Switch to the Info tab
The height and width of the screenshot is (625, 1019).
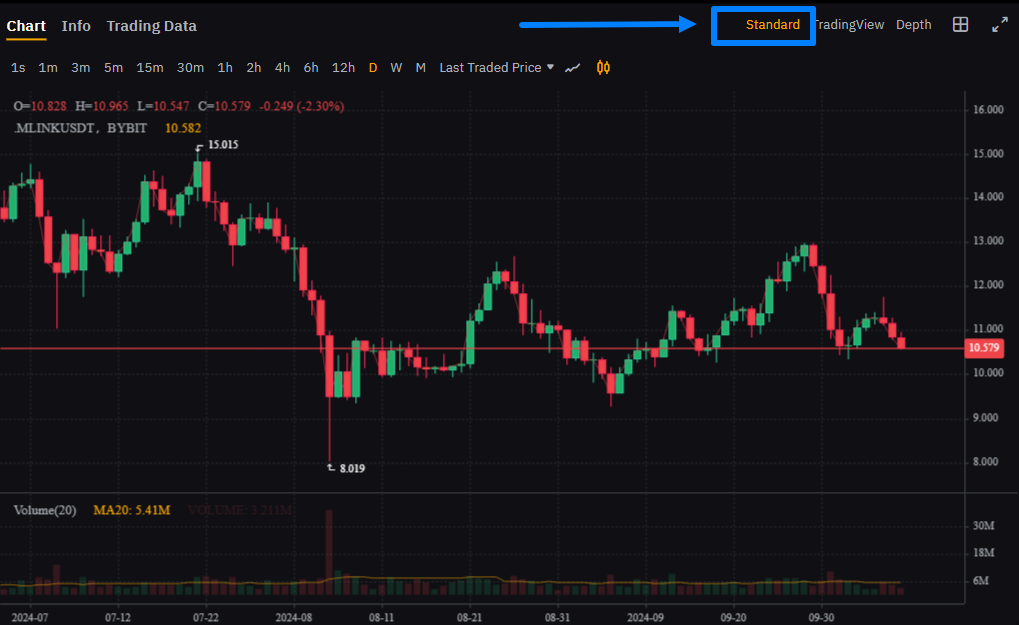click(x=76, y=26)
